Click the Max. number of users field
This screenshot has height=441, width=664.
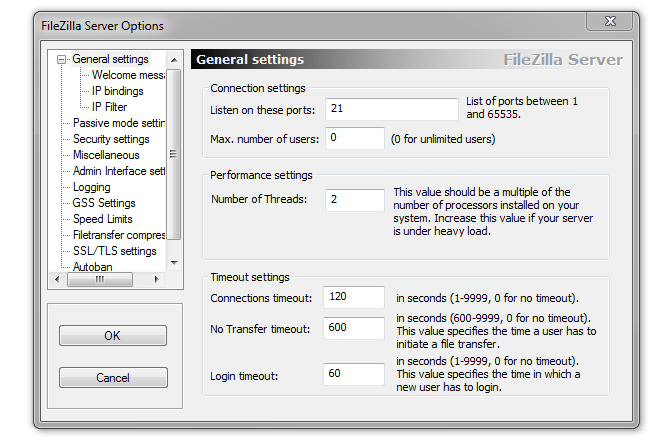[x=355, y=138]
